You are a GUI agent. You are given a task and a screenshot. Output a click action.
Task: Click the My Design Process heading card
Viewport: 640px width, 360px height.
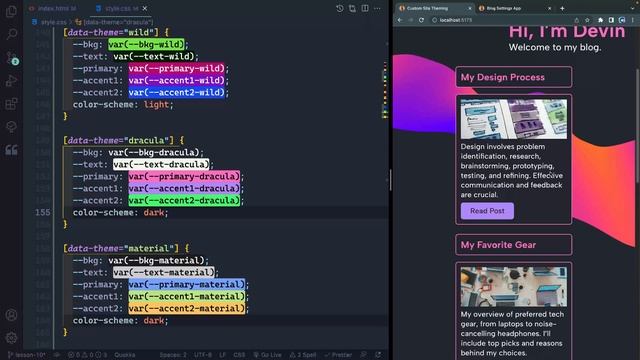pyautogui.click(x=513, y=77)
